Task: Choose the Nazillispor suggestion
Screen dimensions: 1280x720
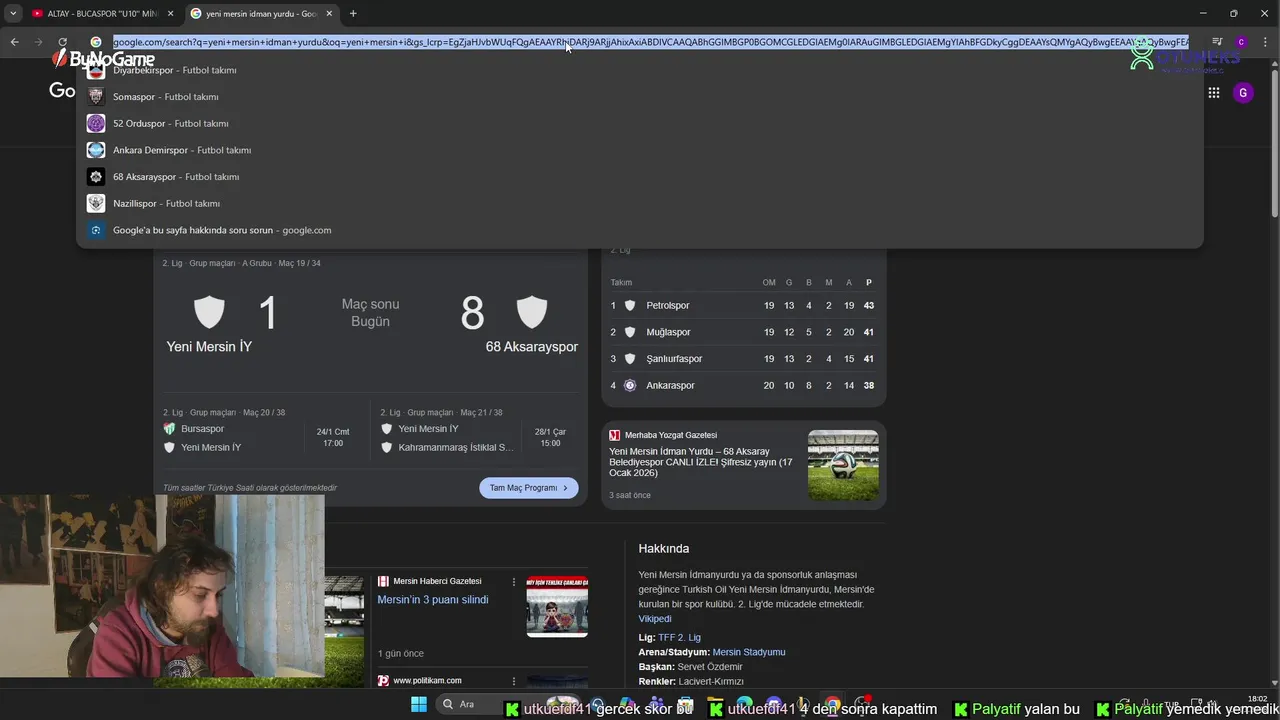Action: point(640,203)
